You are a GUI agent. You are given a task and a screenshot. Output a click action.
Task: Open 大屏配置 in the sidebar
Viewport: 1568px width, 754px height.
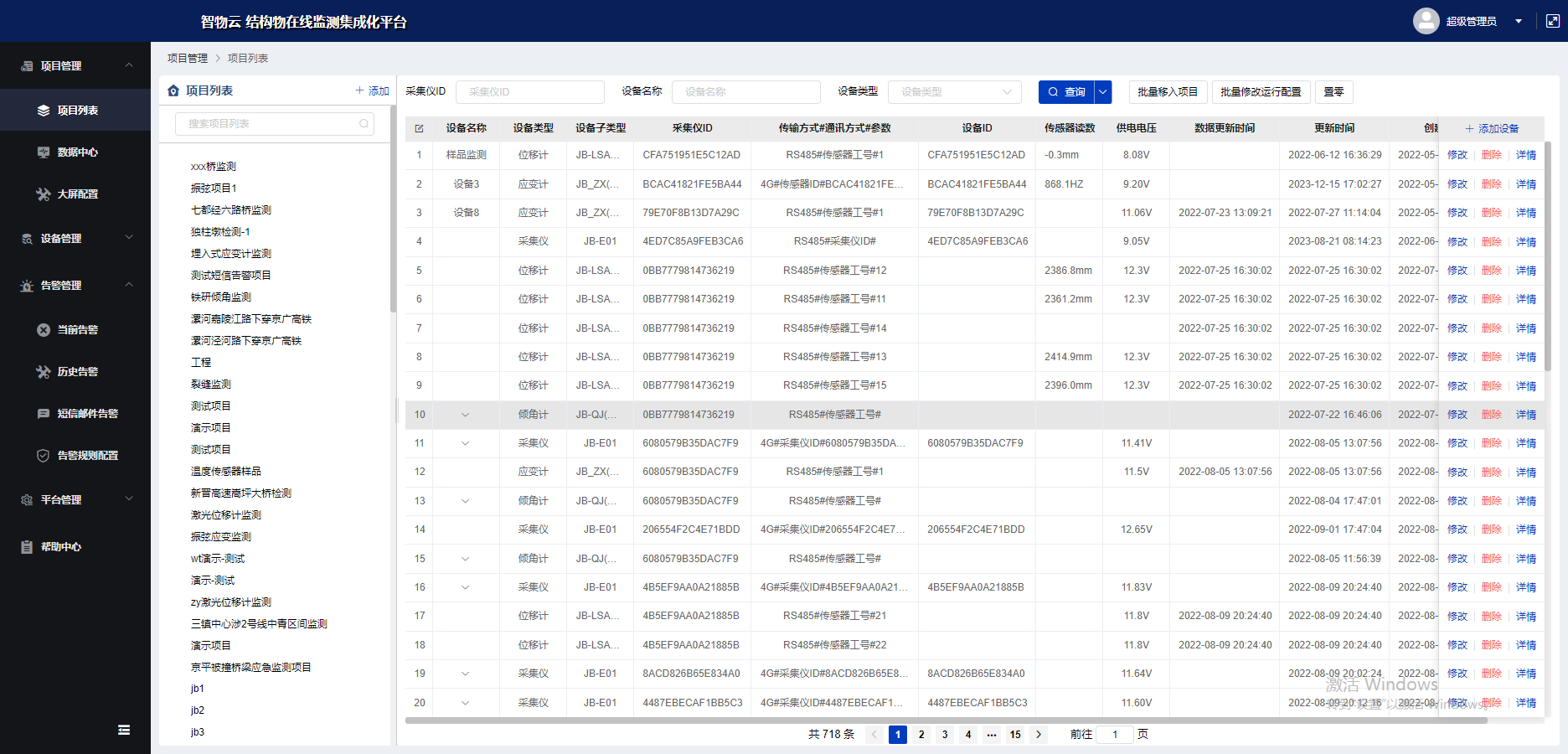click(x=77, y=194)
